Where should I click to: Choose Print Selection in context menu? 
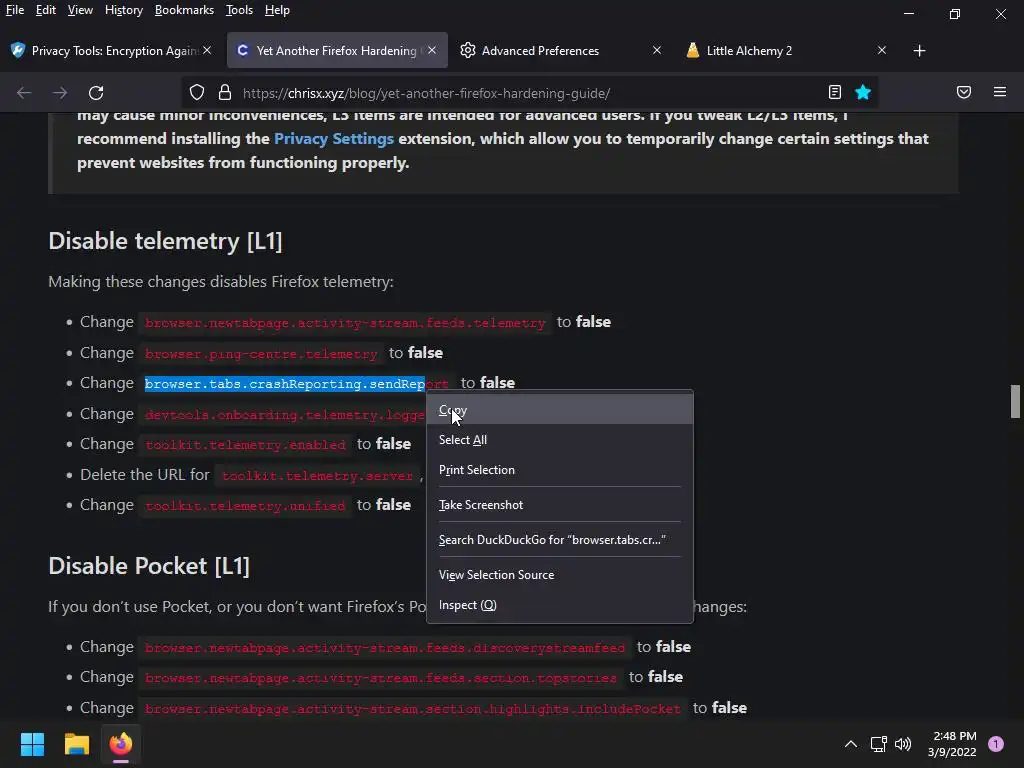click(x=560, y=470)
